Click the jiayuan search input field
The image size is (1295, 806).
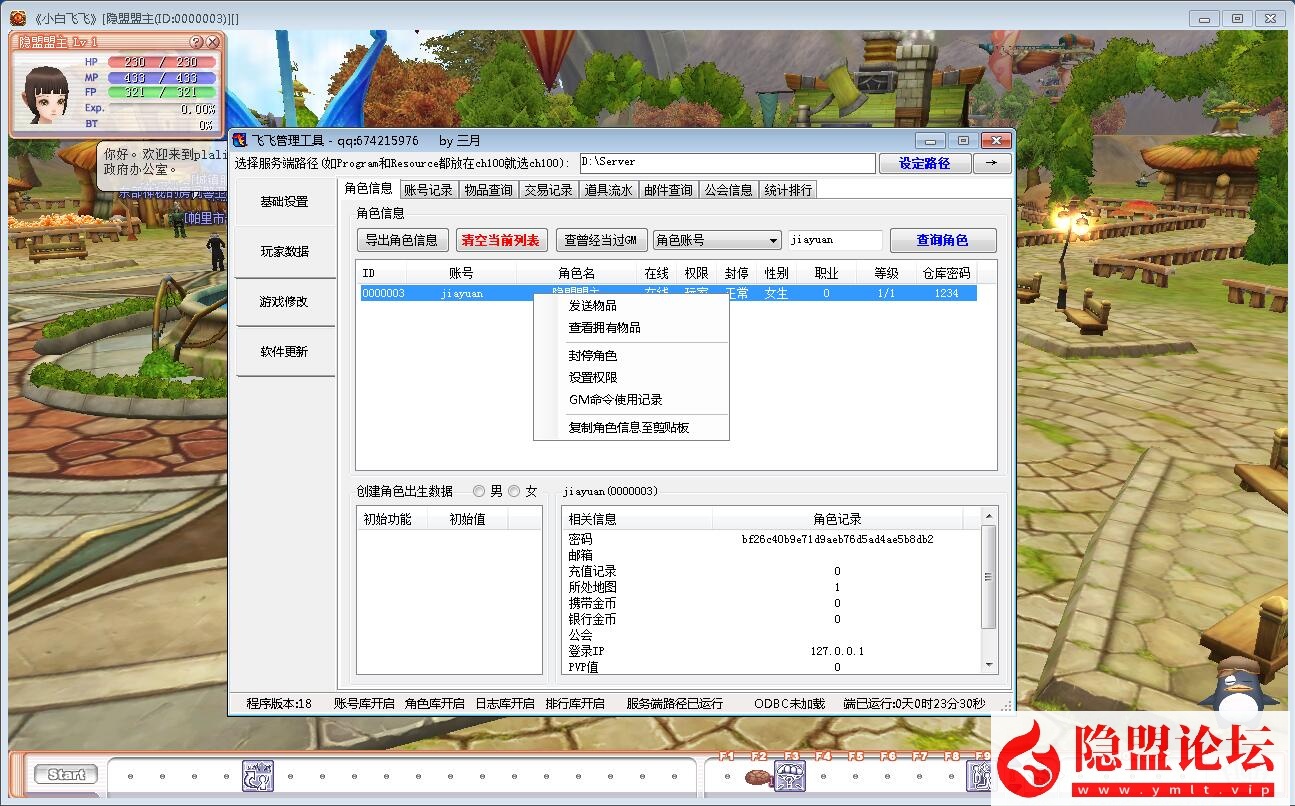pyautogui.click(x=834, y=240)
